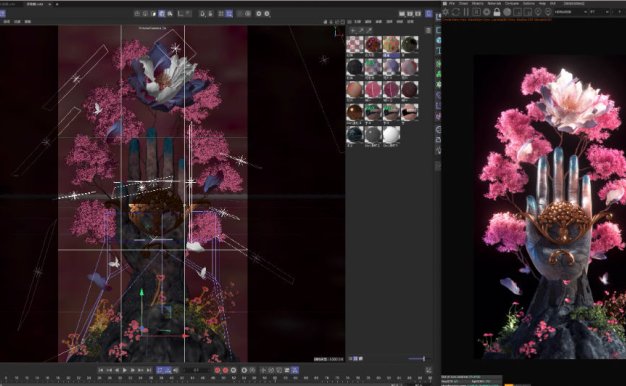Play the animation forward in the timeline
The width and height of the screenshot is (626, 386).
tap(125, 370)
